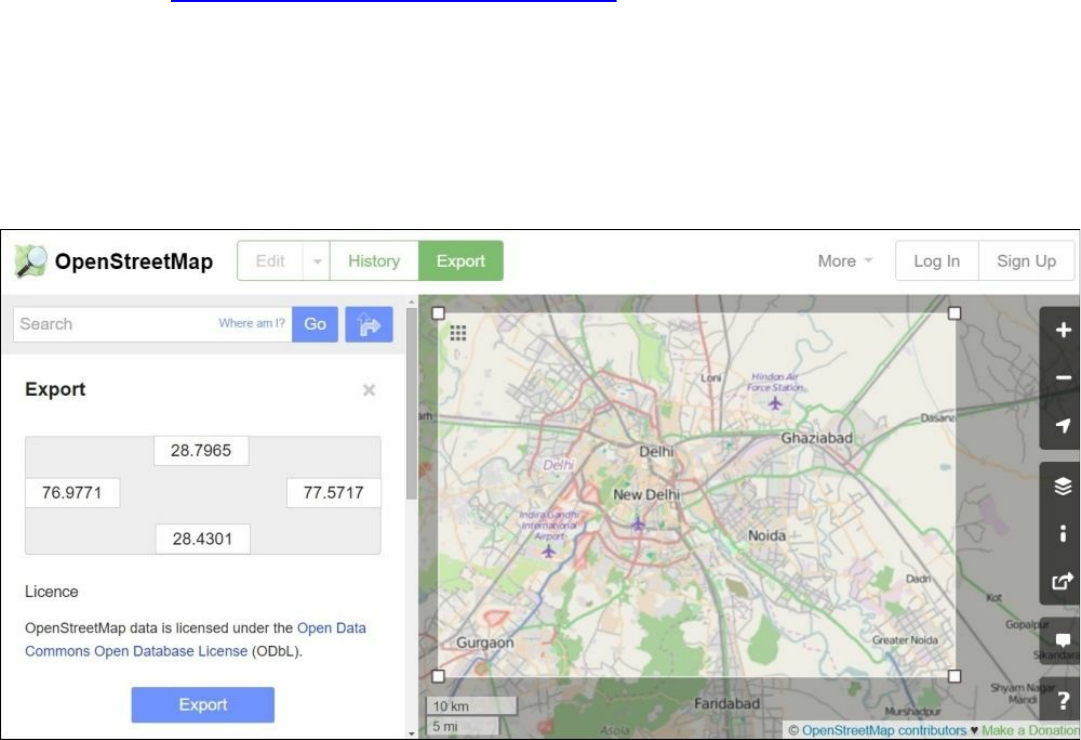This screenshot has width=1081, height=740.
Task: Click the sidebar vertical scrollbar thumb
Action: pos(412,403)
